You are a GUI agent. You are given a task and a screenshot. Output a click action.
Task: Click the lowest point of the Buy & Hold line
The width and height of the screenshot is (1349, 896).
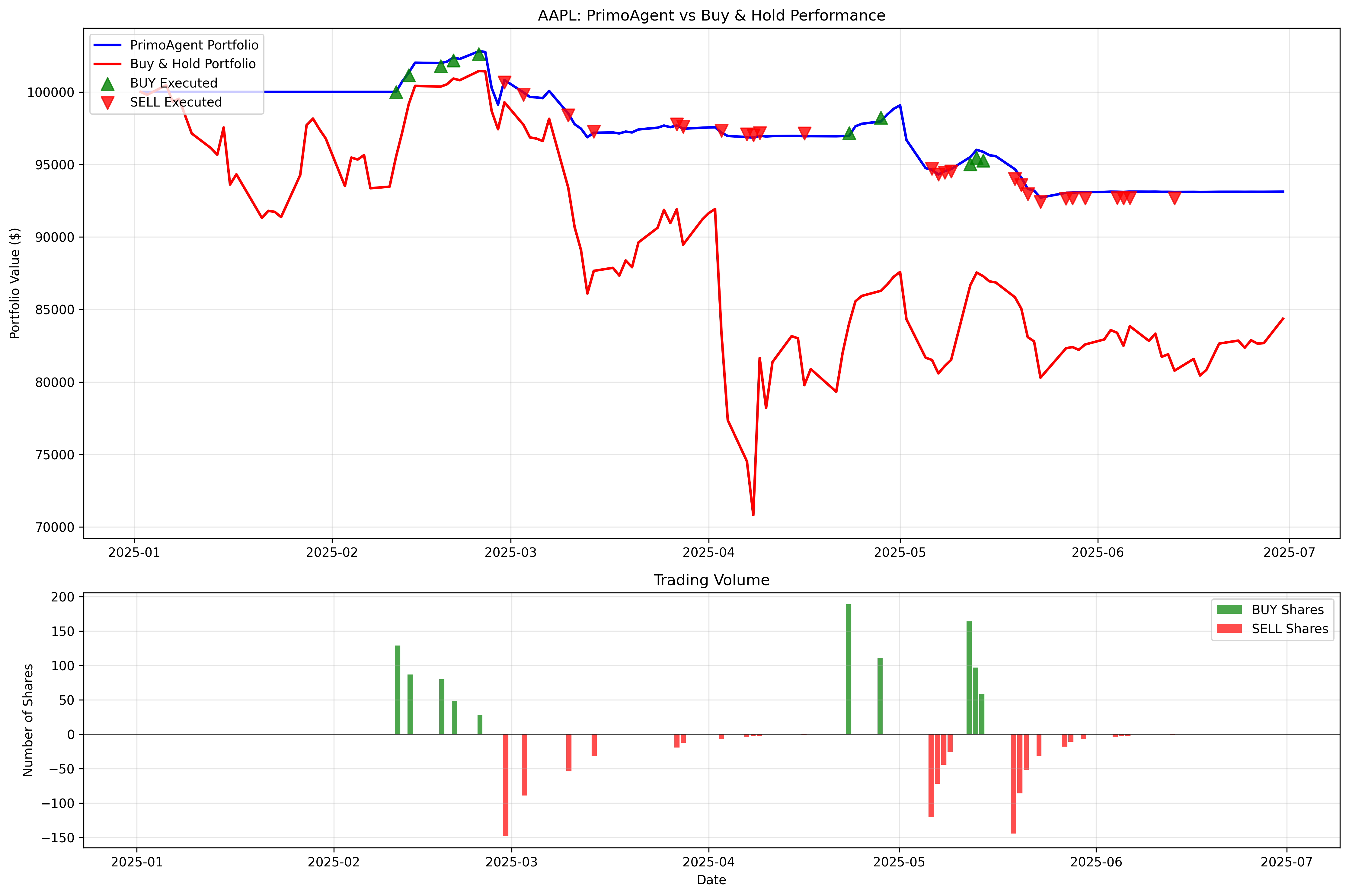point(753,515)
